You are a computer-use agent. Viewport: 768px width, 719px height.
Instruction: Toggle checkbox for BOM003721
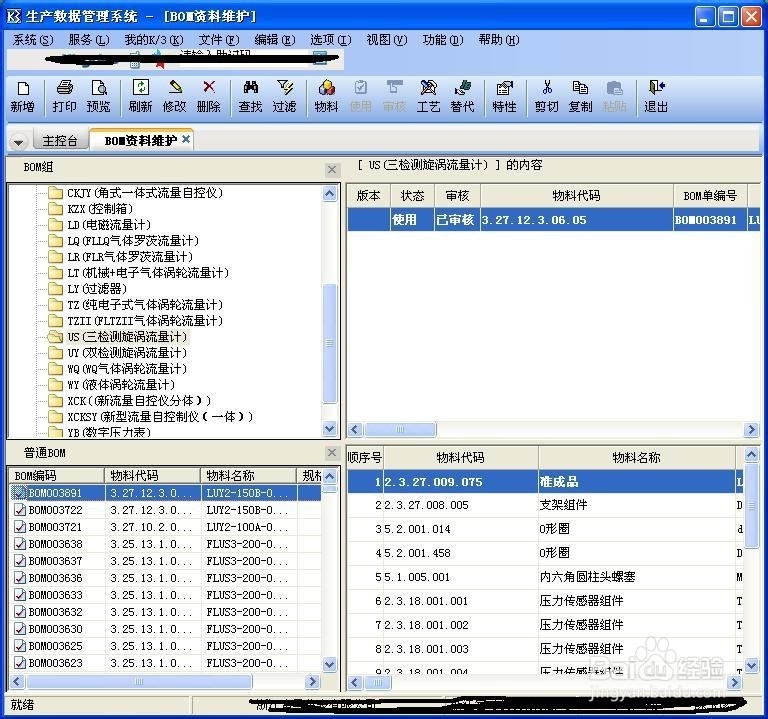pos(20,527)
